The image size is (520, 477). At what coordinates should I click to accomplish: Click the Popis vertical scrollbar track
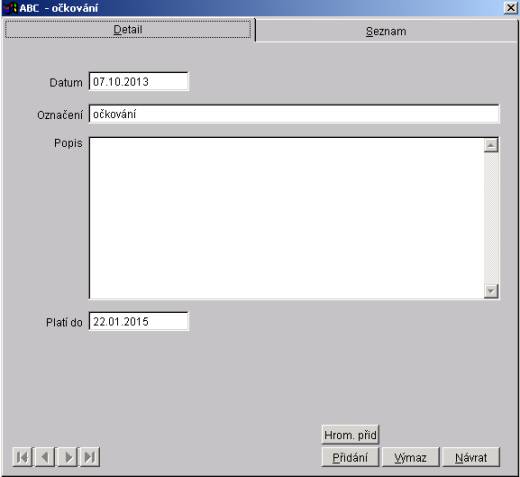coord(491,218)
